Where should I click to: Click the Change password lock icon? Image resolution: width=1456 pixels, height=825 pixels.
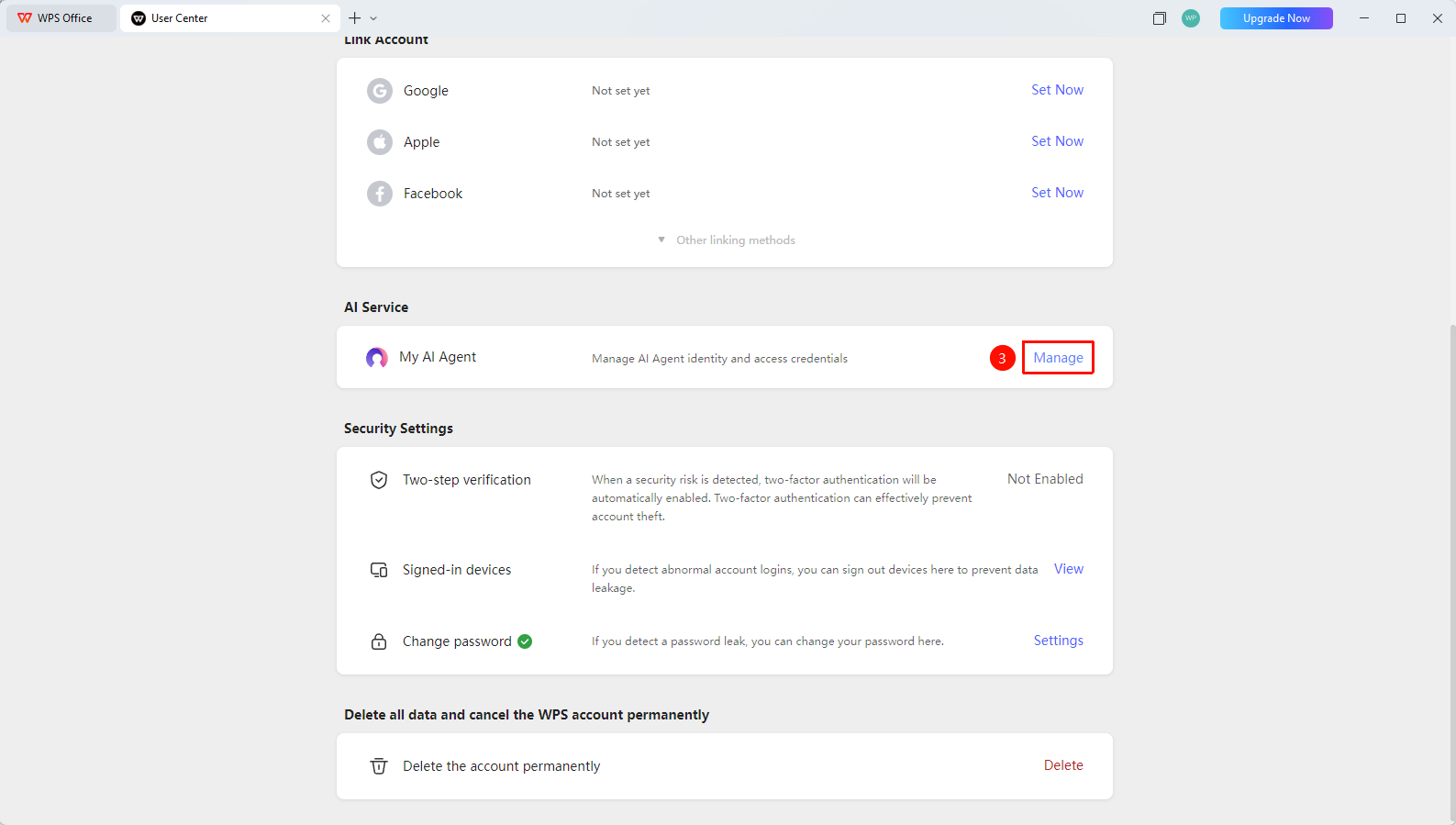coord(379,641)
